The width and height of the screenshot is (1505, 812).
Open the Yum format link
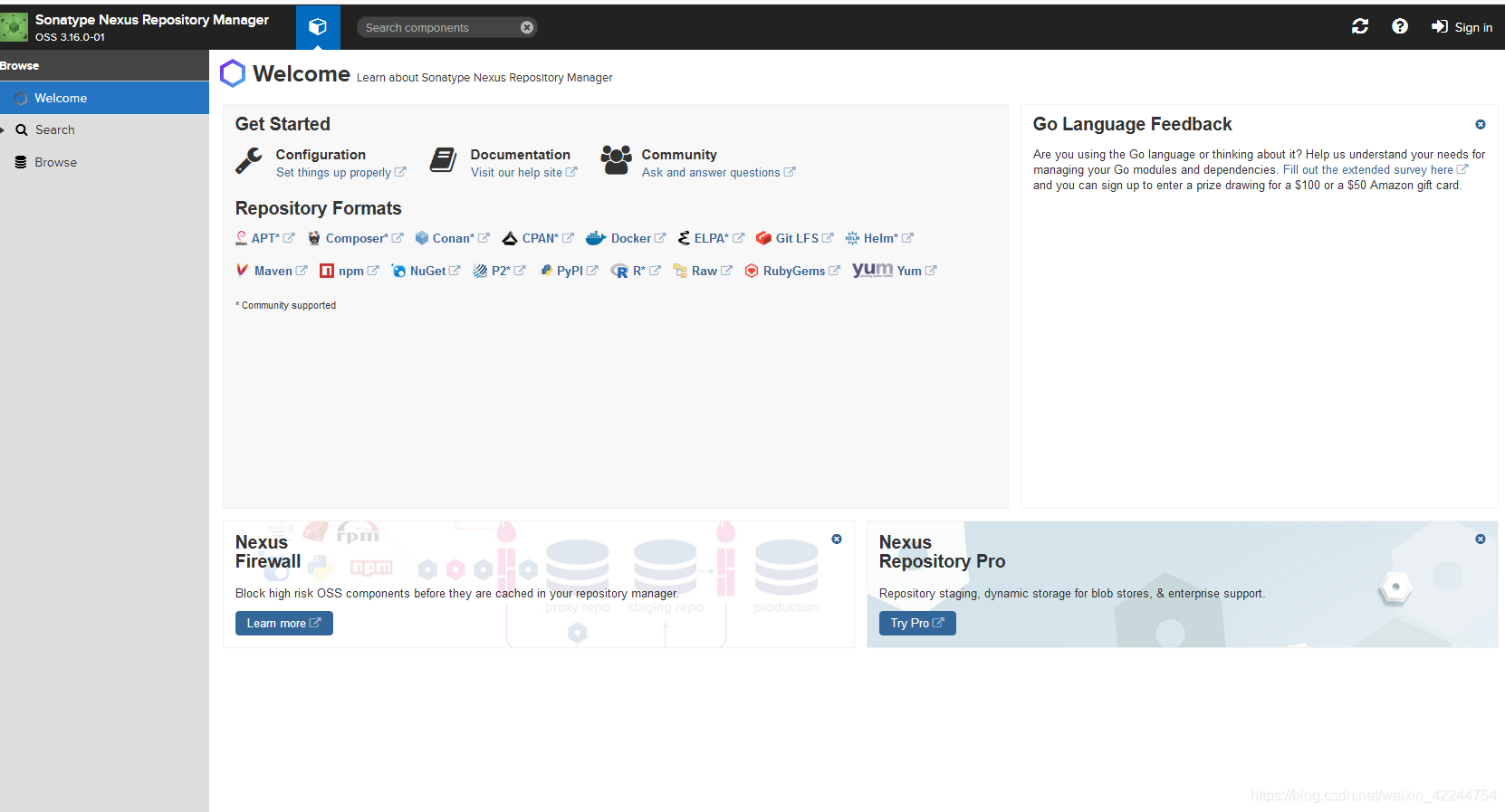[916, 271]
